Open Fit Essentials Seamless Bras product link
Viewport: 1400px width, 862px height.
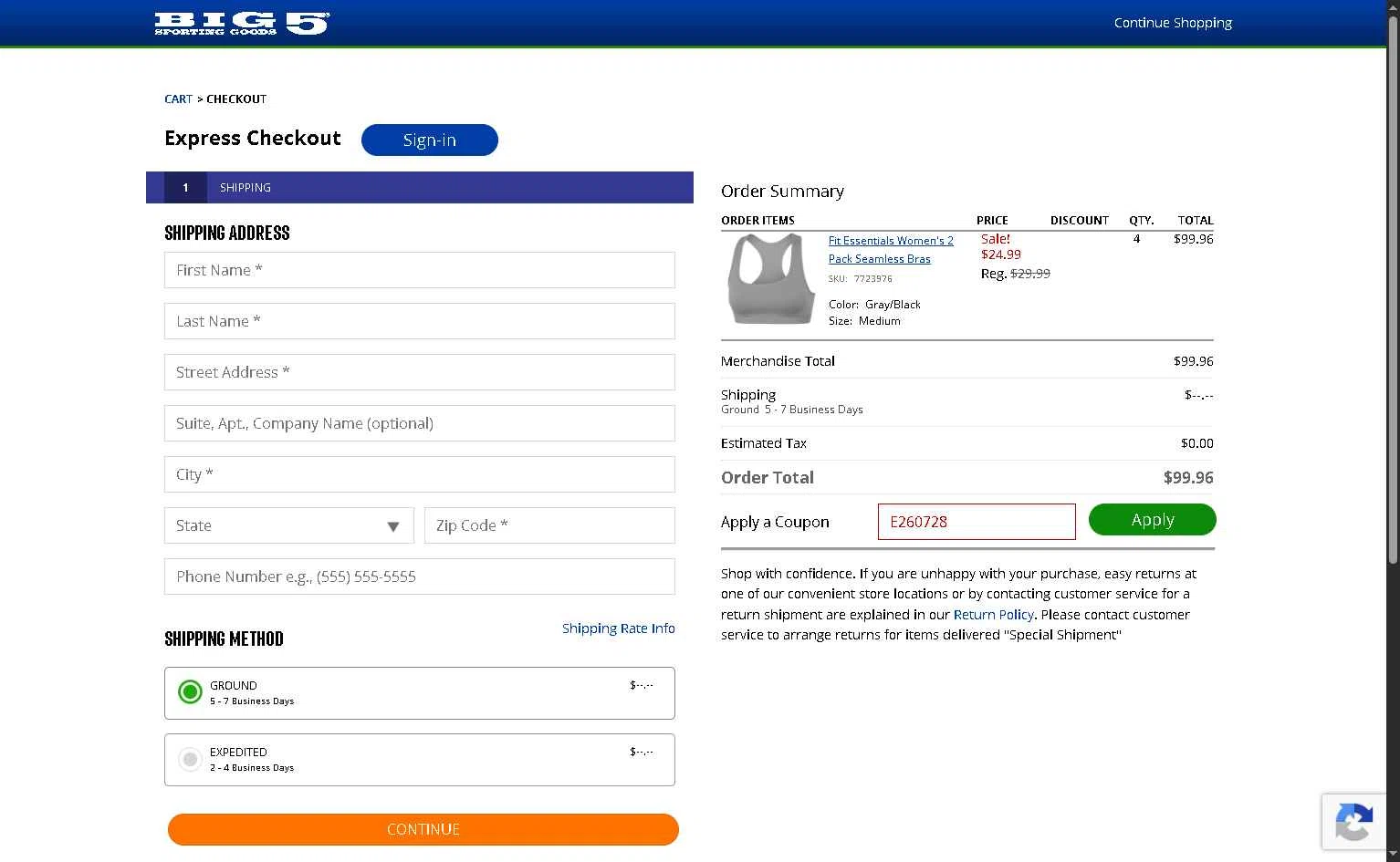pos(891,250)
